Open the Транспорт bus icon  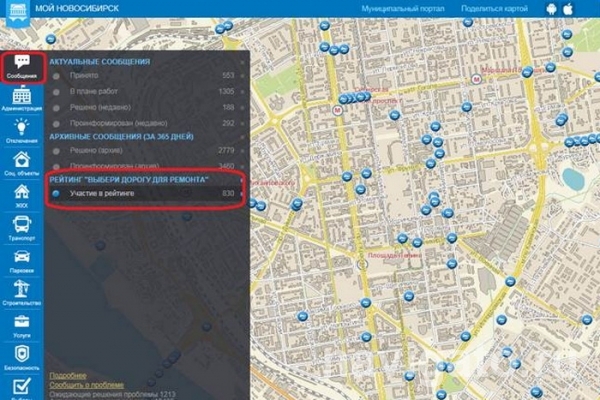coord(21,228)
